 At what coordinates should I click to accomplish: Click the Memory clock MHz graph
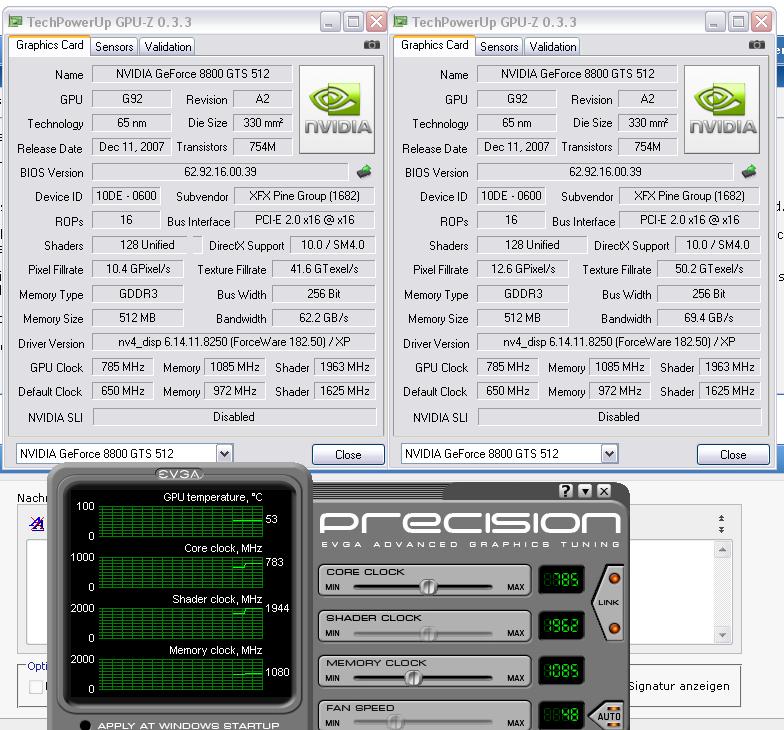(x=180, y=674)
